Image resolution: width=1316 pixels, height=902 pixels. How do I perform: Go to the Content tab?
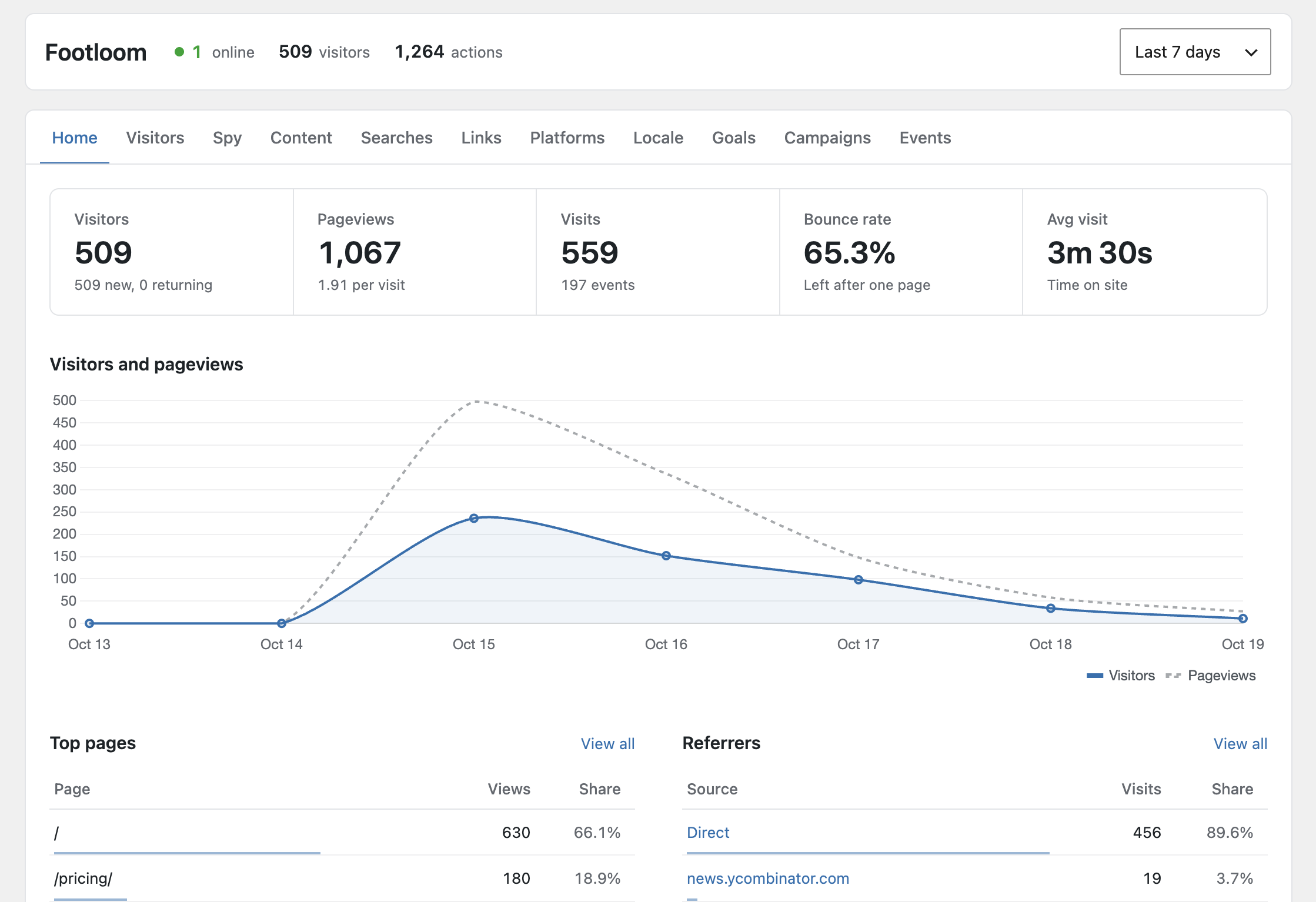click(301, 138)
